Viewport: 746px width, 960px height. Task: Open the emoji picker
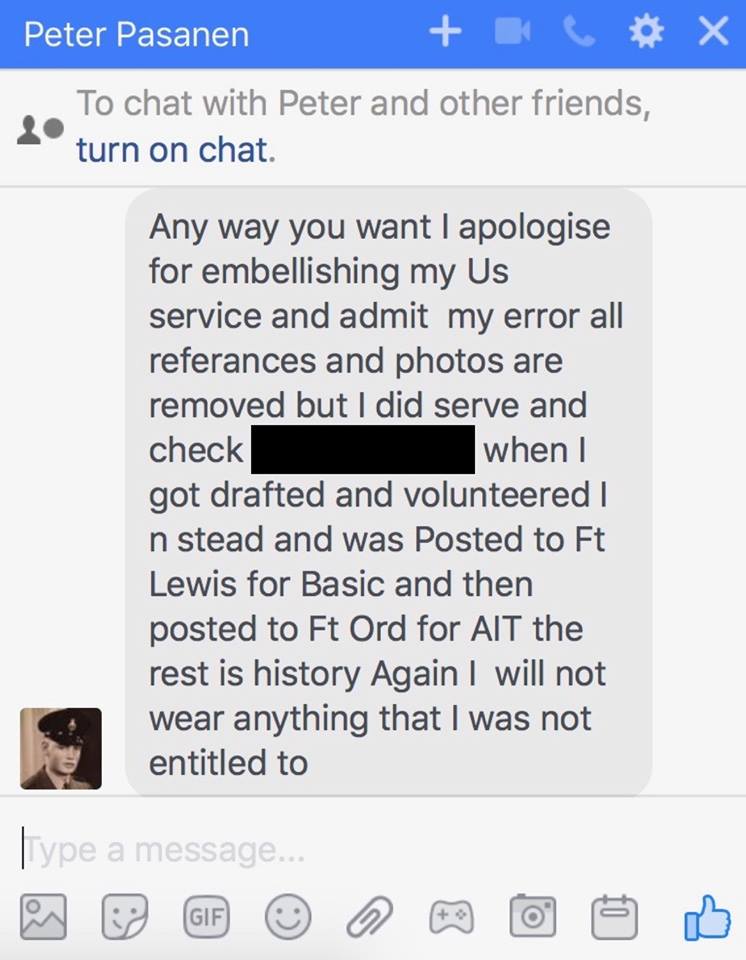tap(287, 915)
